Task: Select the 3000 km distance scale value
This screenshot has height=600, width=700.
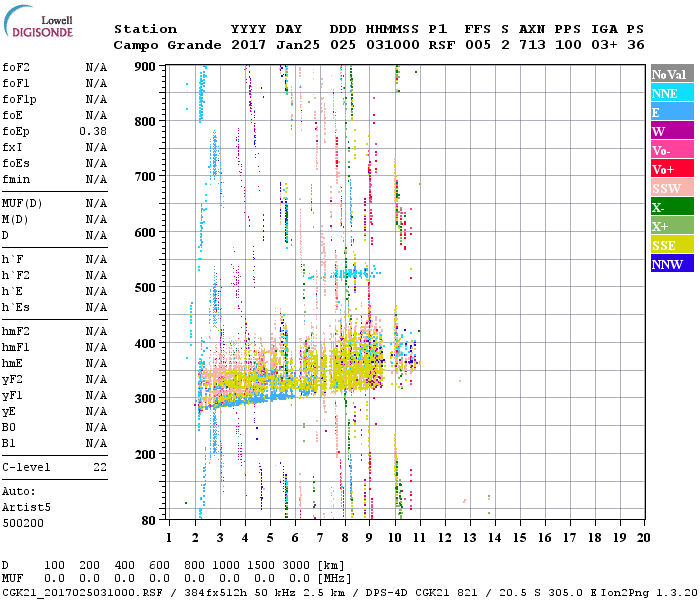Action: pyautogui.click(x=297, y=566)
